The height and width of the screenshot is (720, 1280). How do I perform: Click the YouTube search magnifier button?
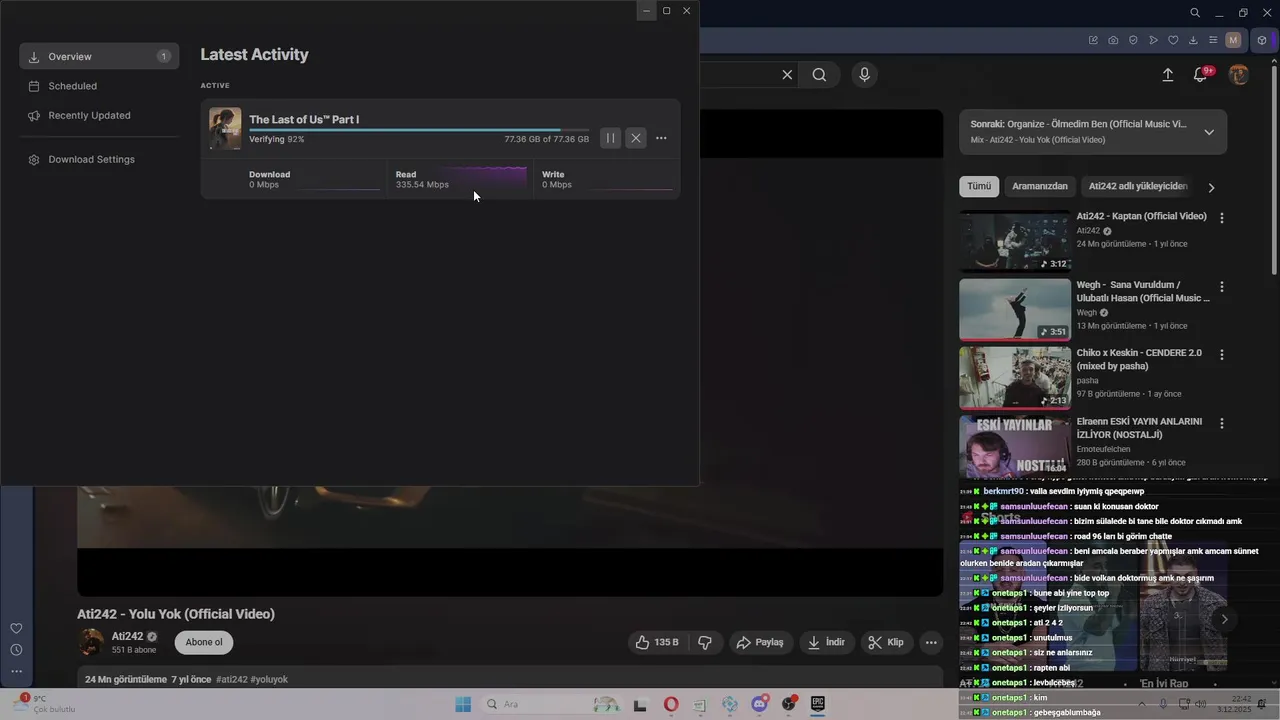[x=819, y=75]
